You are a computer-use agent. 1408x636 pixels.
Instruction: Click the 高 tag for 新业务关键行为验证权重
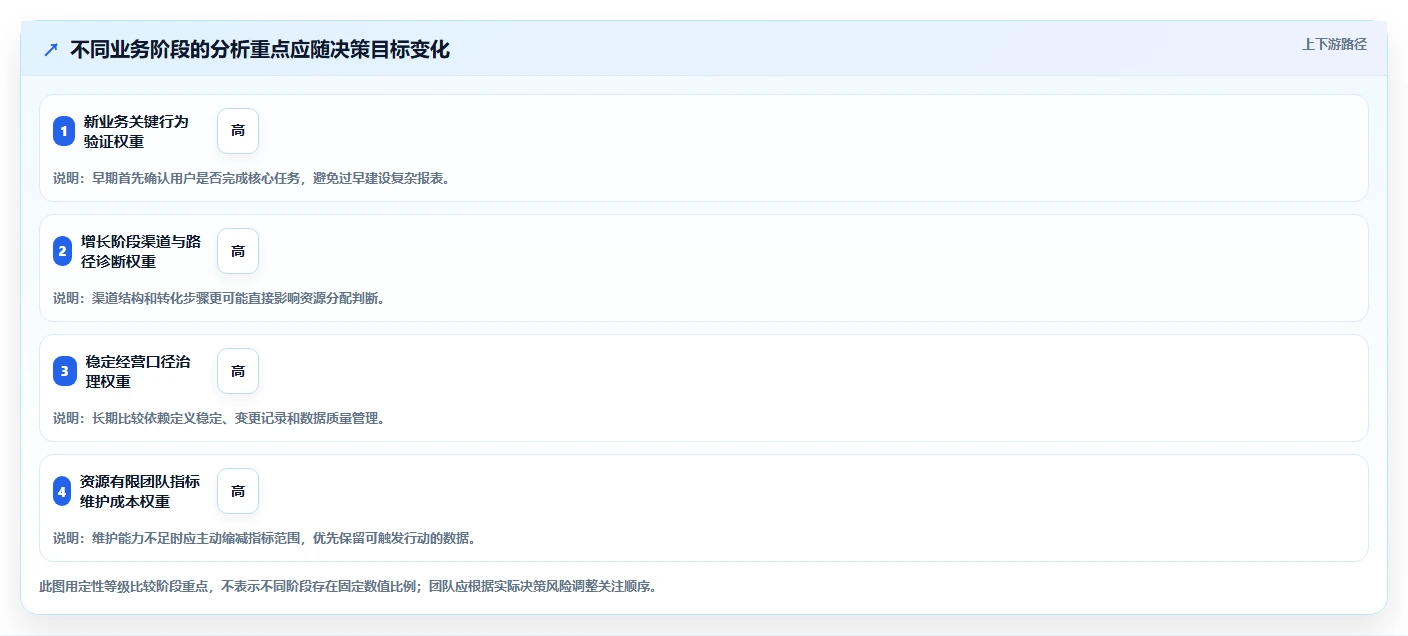pos(238,131)
